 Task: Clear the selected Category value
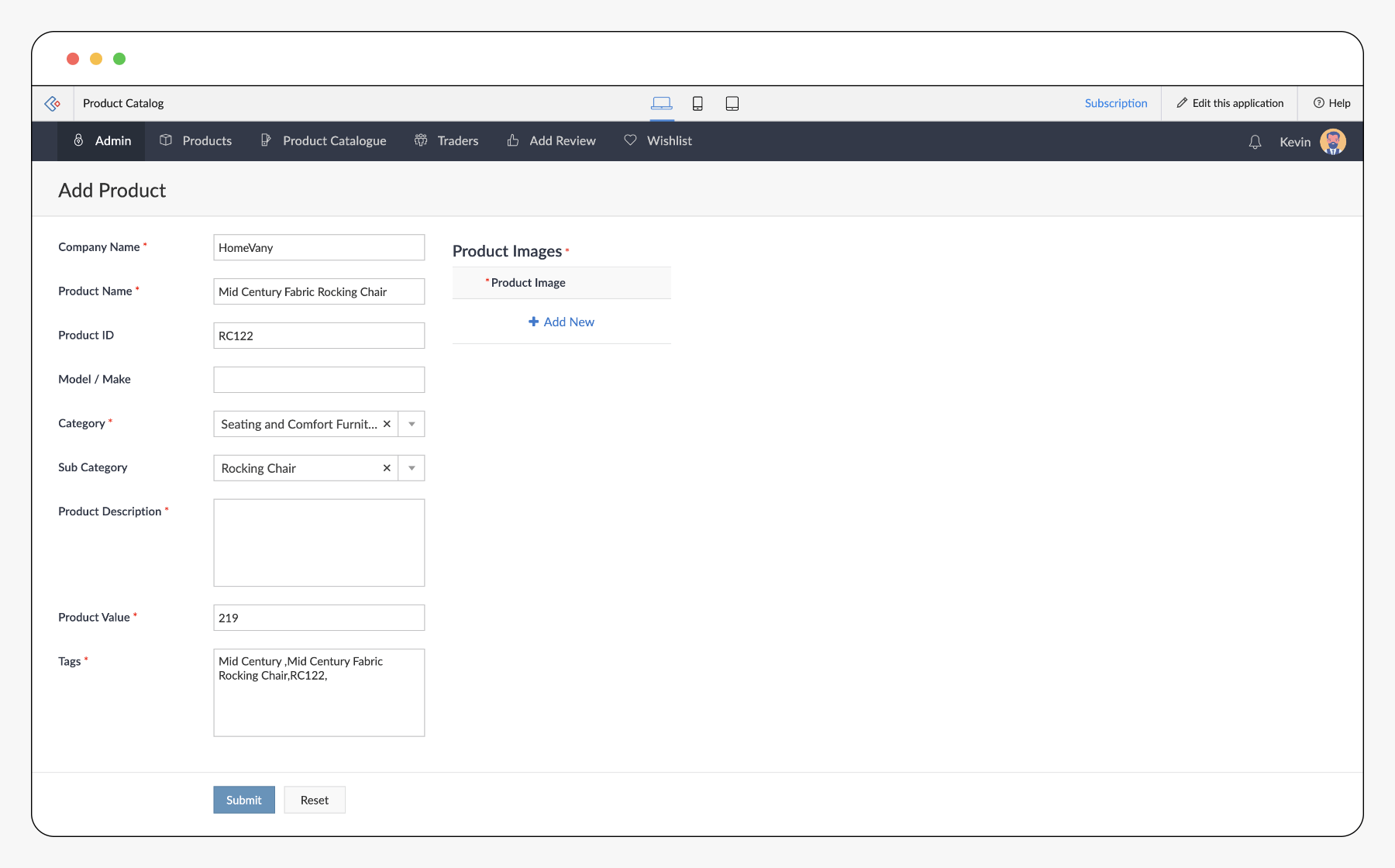click(387, 424)
